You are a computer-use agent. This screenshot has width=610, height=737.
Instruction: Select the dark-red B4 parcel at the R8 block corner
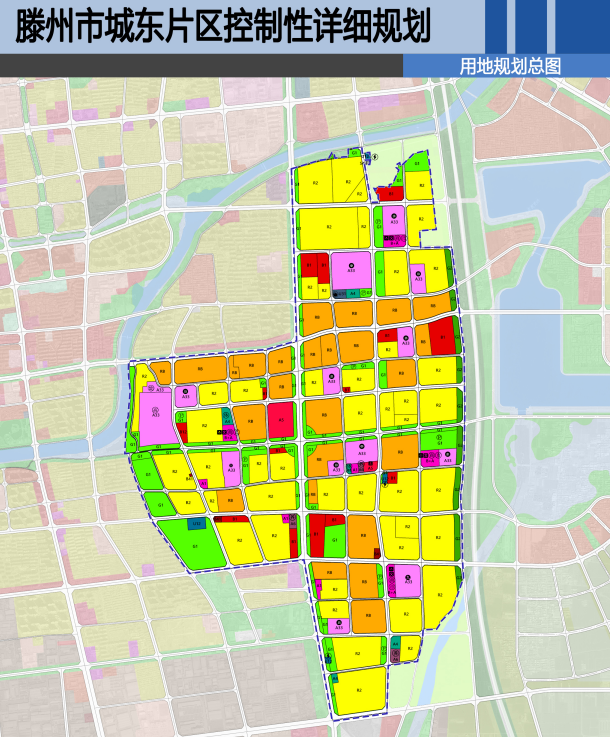click(x=377, y=554)
